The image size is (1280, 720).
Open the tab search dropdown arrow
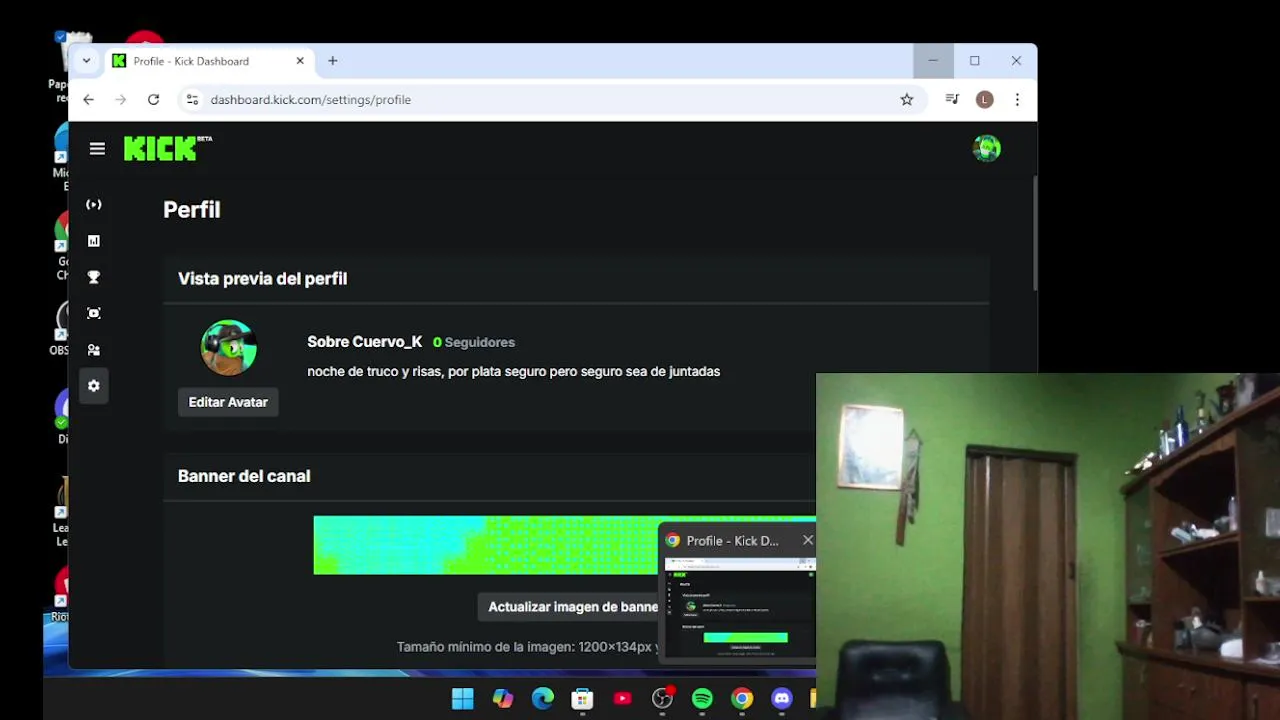pyautogui.click(x=86, y=61)
